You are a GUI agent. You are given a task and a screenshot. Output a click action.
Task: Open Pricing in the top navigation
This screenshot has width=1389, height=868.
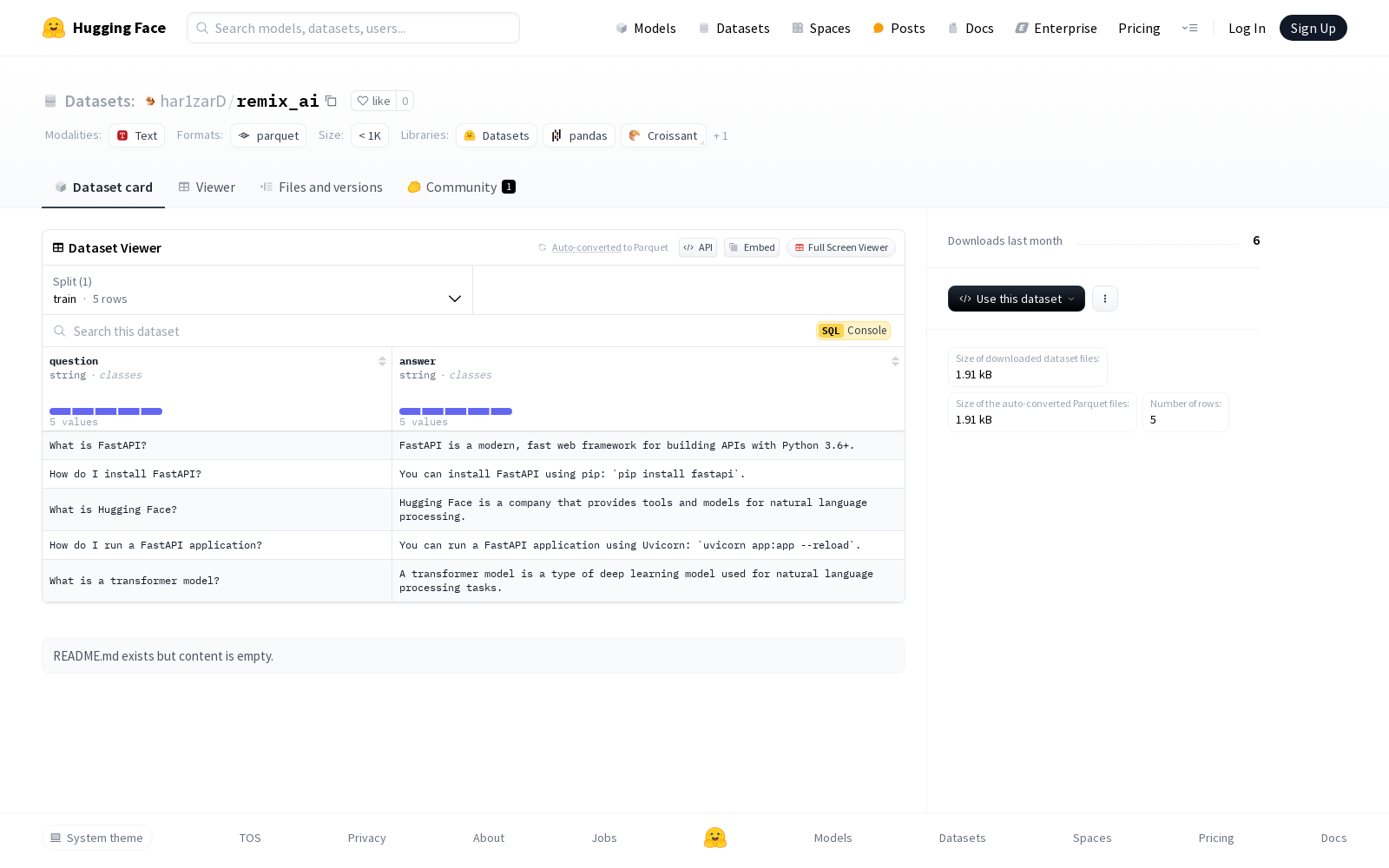[x=1139, y=28]
